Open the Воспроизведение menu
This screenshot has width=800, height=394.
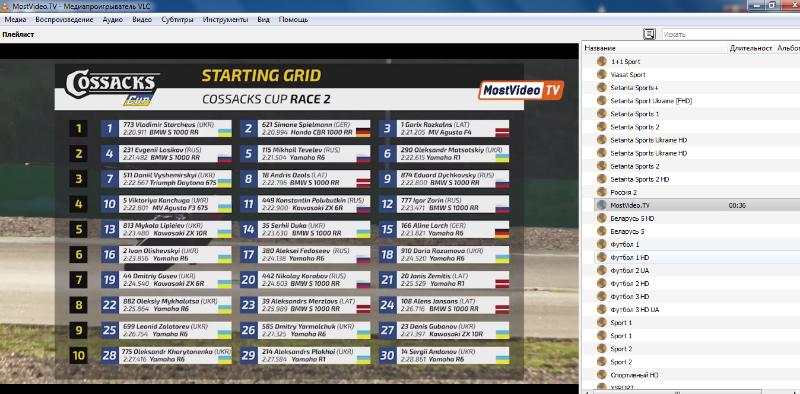64,20
